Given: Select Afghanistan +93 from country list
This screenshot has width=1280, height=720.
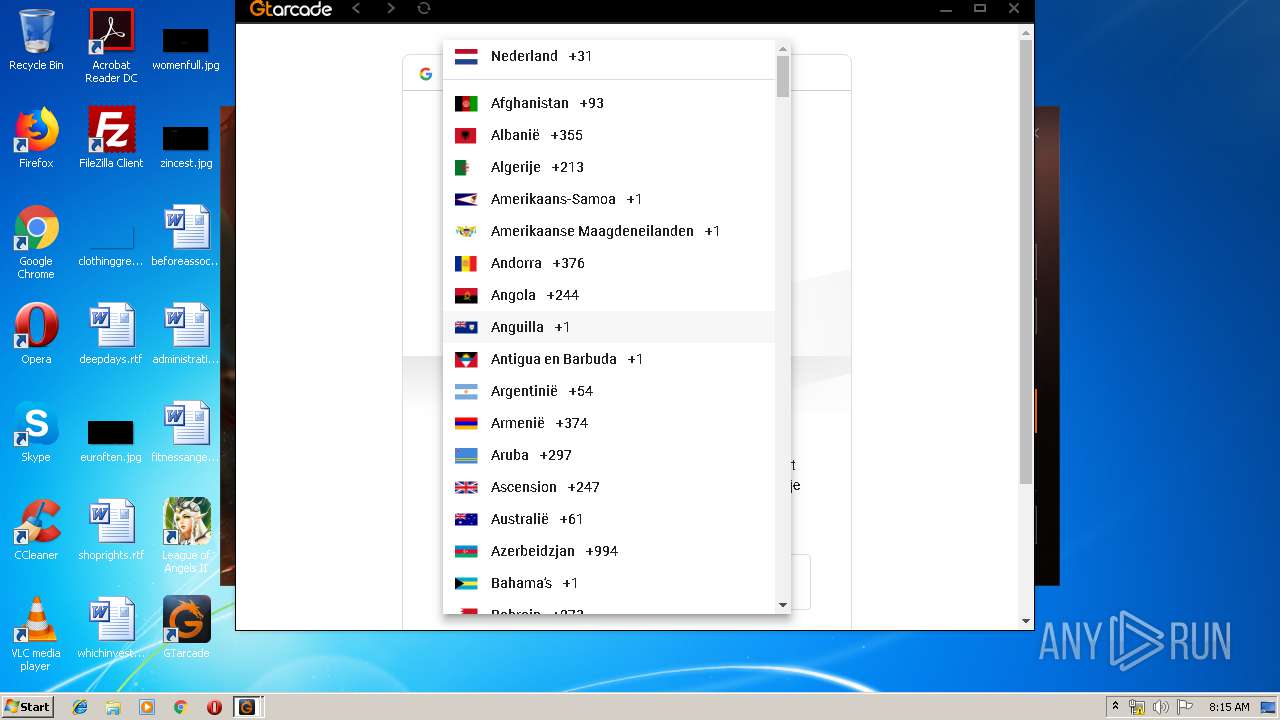Looking at the screenshot, I should 609,103.
